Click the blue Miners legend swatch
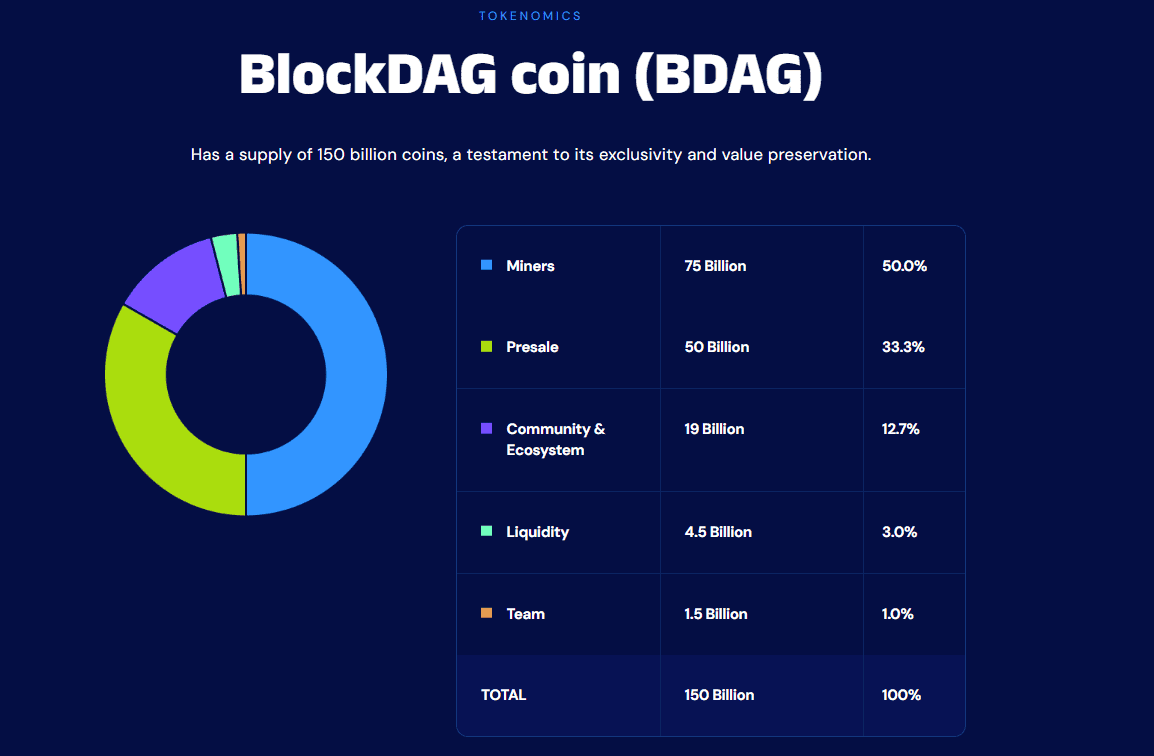The image size is (1154, 756). click(487, 265)
